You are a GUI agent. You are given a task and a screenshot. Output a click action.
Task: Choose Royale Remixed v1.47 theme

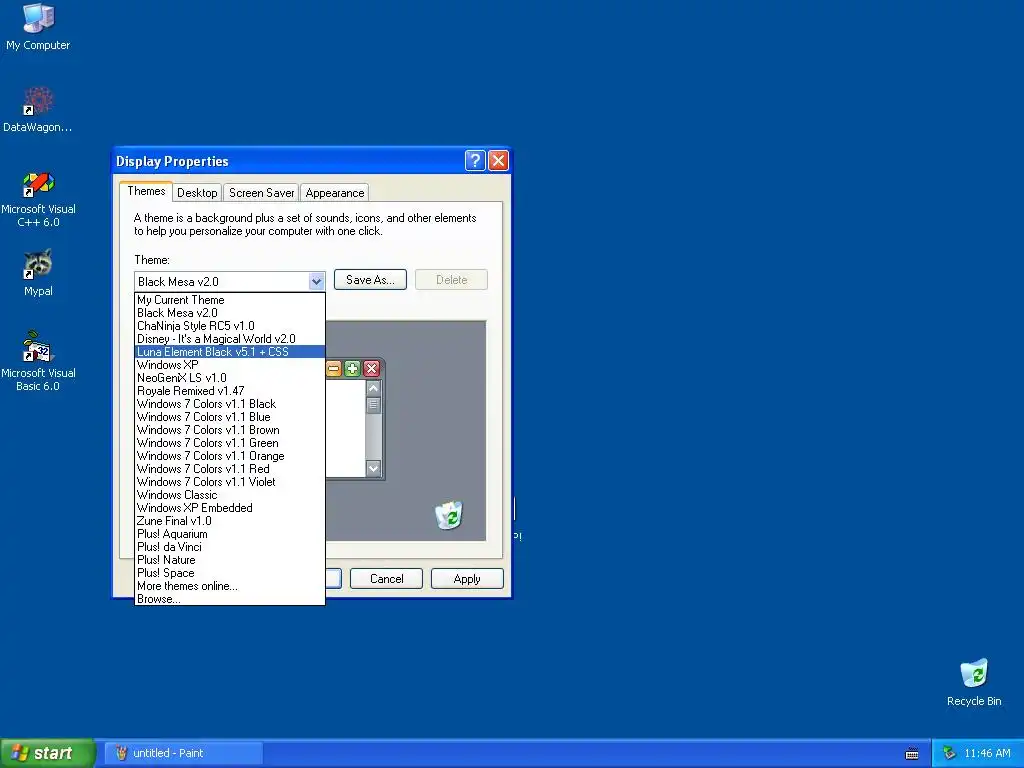230,391
